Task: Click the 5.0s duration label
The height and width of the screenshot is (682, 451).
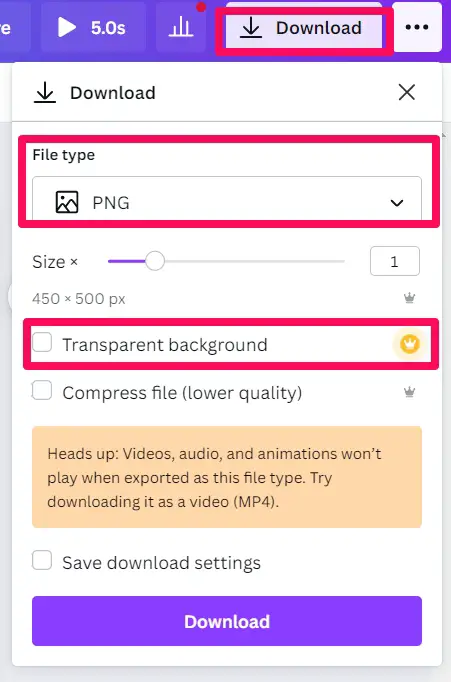Action: 108,28
